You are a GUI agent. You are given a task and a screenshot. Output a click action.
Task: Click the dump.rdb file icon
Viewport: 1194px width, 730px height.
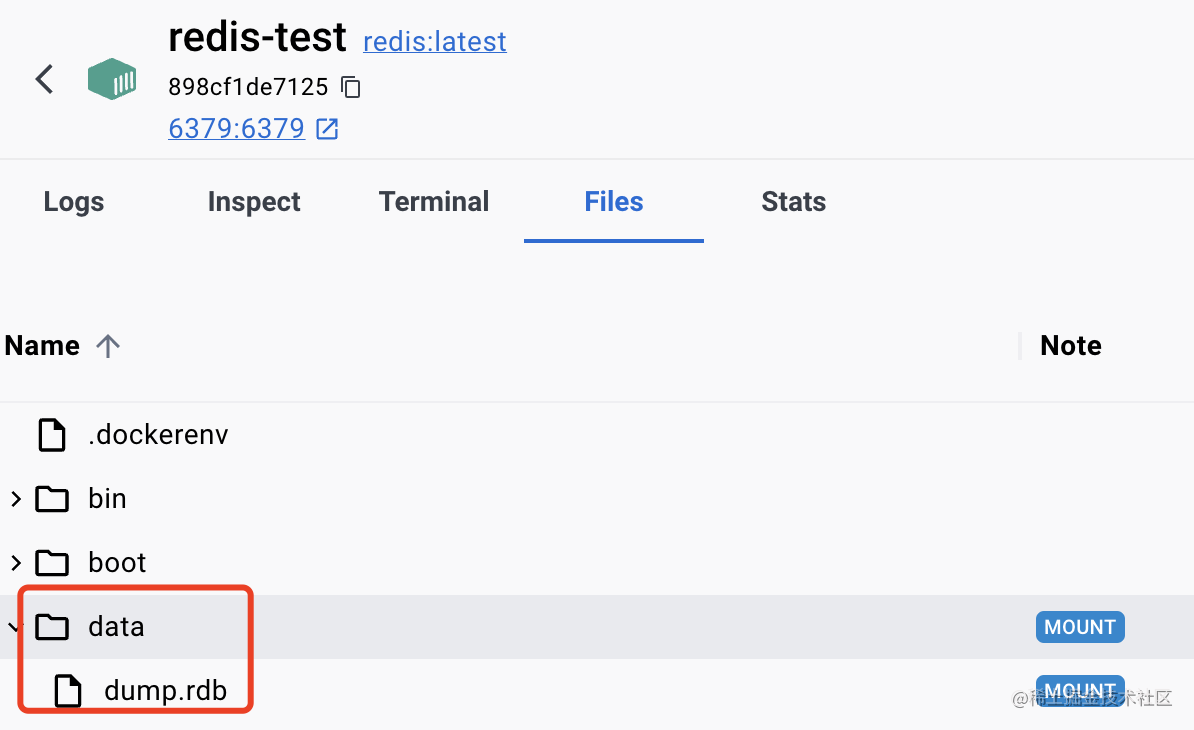68,691
